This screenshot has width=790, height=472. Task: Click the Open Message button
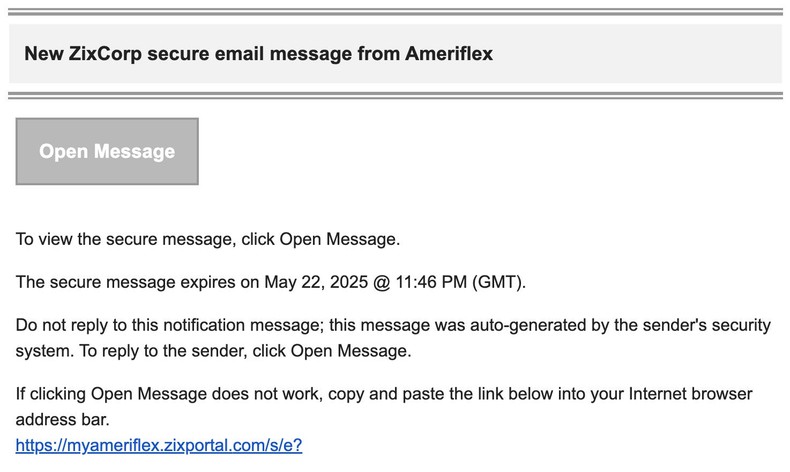(x=107, y=152)
